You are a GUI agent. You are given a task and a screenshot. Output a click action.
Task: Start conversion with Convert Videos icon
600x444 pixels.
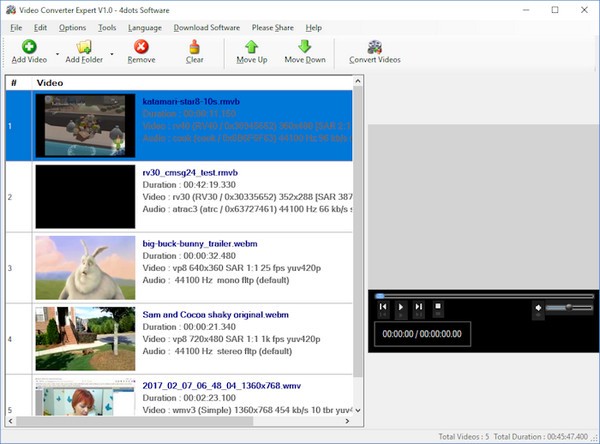(x=374, y=46)
